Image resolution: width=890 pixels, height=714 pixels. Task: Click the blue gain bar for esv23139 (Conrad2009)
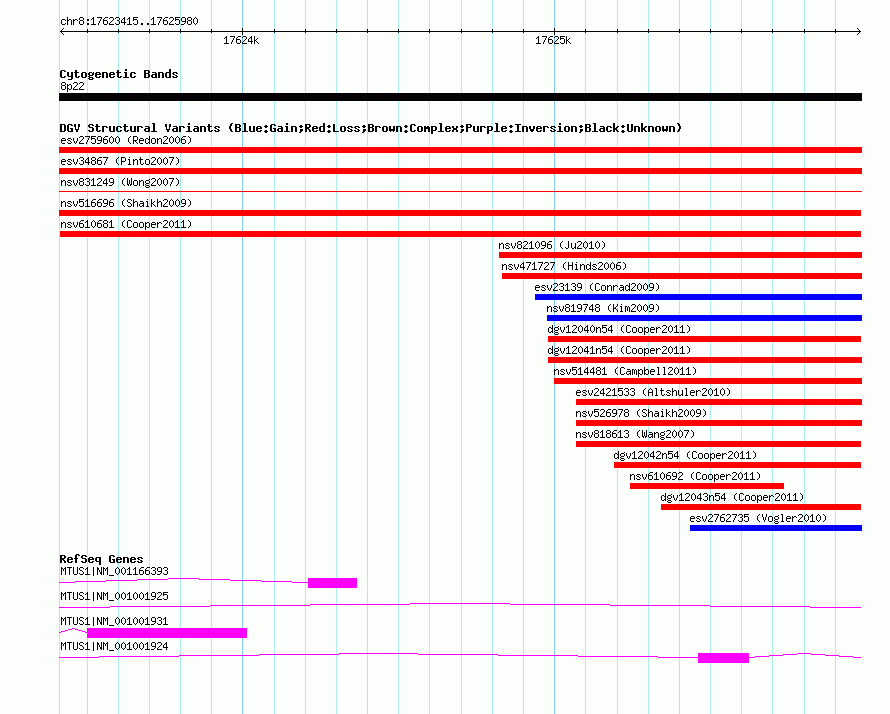click(698, 297)
